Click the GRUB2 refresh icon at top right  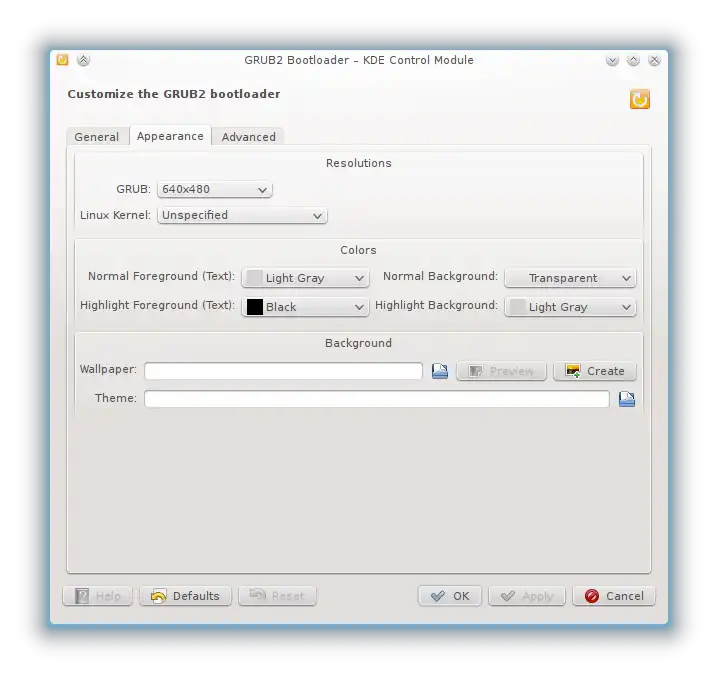pyautogui.click(x=639, y=99)
